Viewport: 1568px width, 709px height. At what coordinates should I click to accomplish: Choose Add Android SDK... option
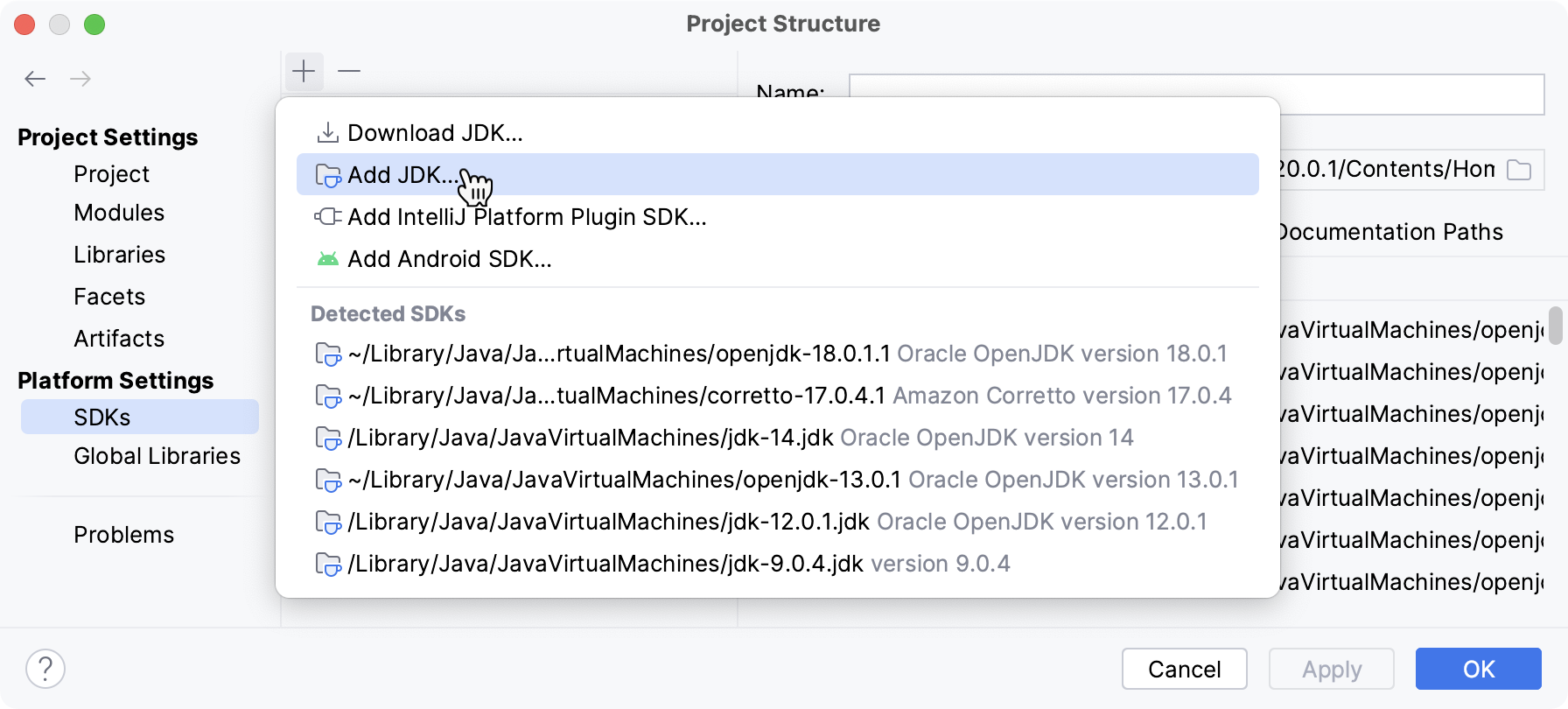coord(777,259)
